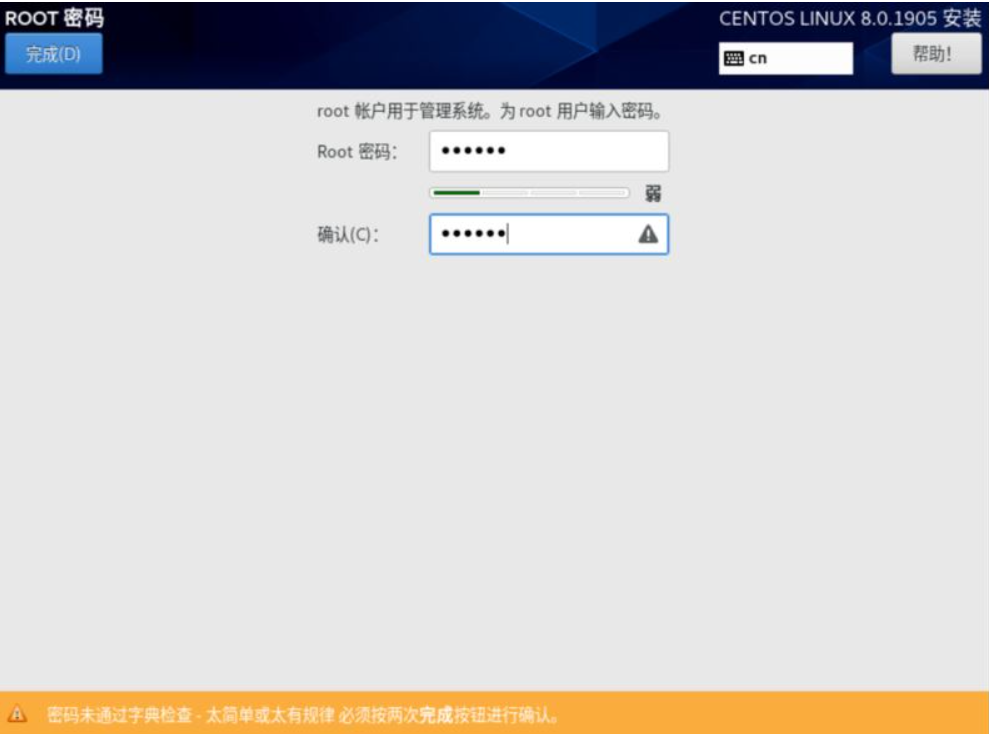The width and height of the screenshot is (989, 734).
Task: Focus the Root 密码 password field
Action: pos(549,151)
